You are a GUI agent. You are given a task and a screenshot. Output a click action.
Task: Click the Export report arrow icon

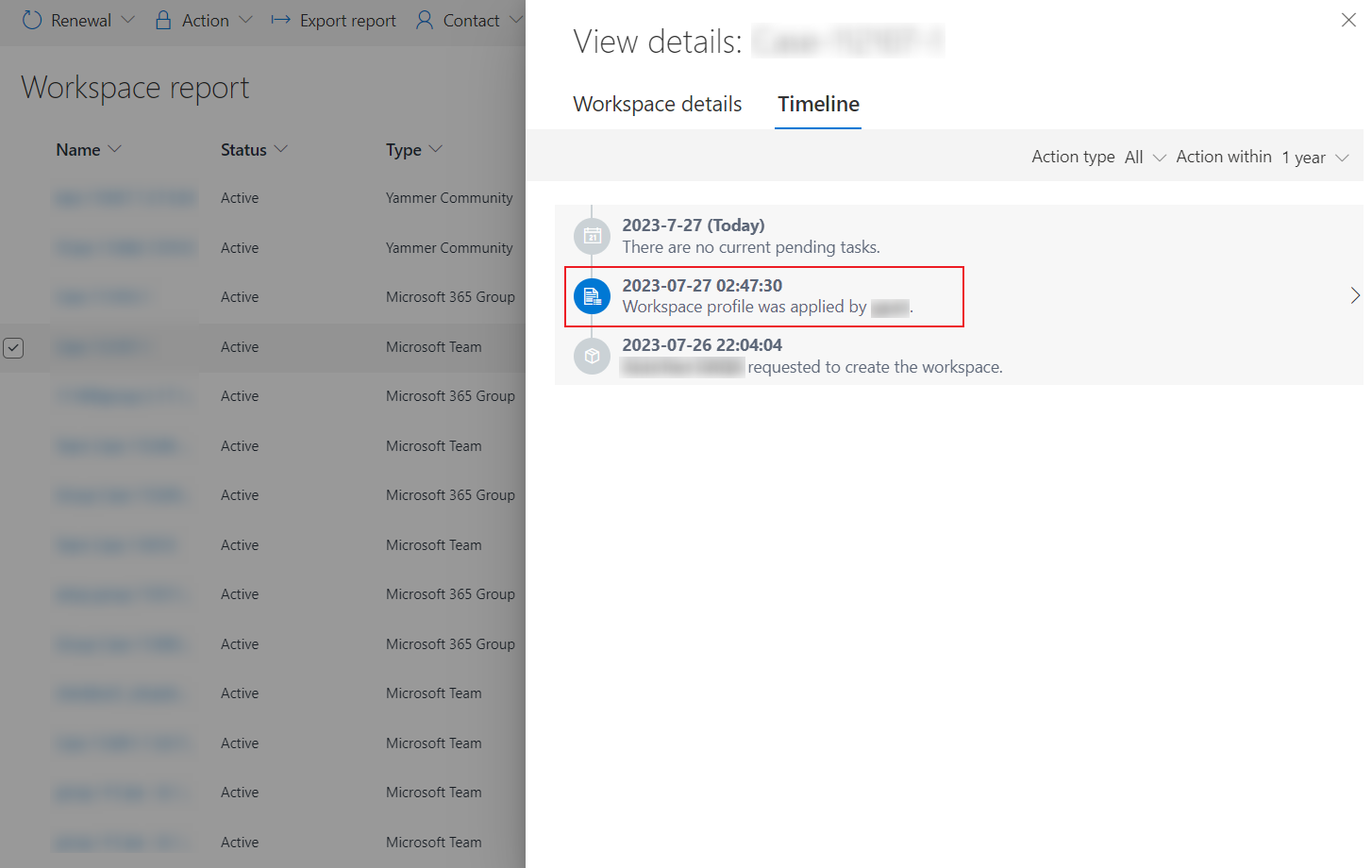click(x=280, y=20)
